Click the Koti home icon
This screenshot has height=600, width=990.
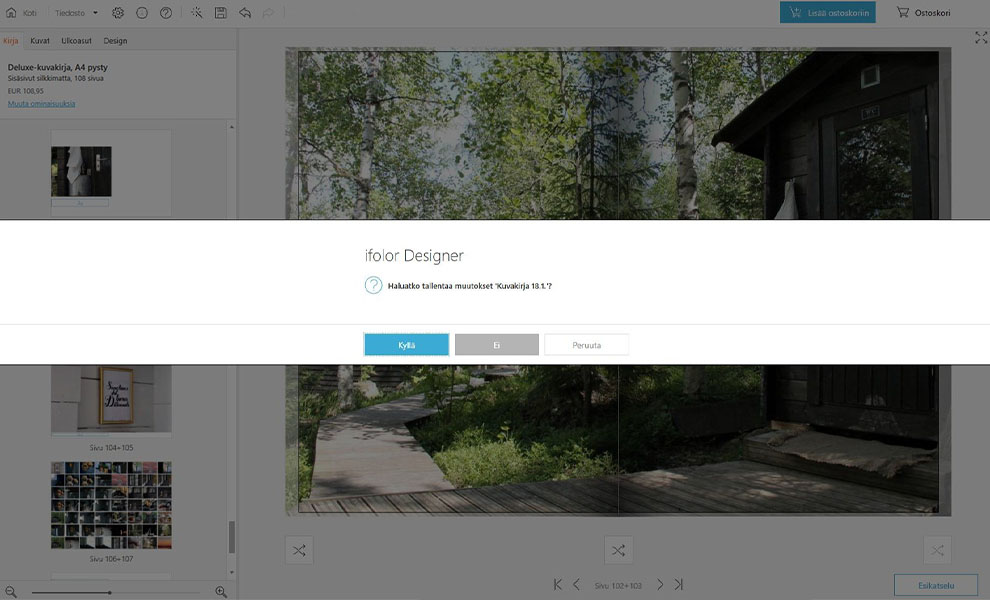tap(12, 13)
